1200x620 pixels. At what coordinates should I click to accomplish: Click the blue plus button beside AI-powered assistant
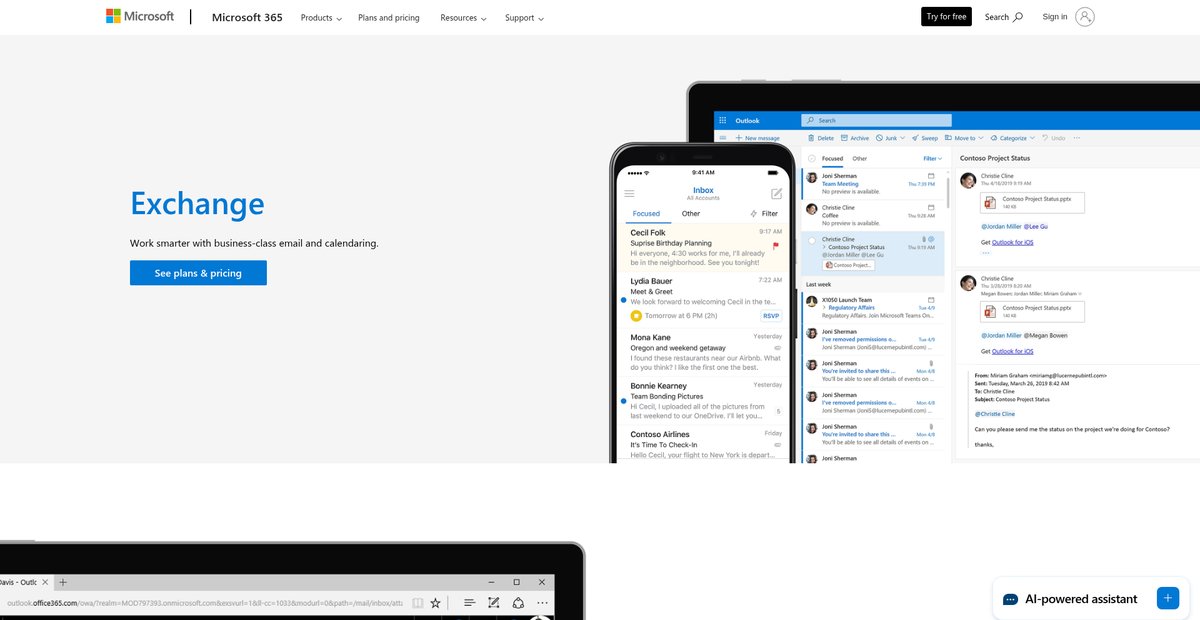click(x=1167, y=598)
